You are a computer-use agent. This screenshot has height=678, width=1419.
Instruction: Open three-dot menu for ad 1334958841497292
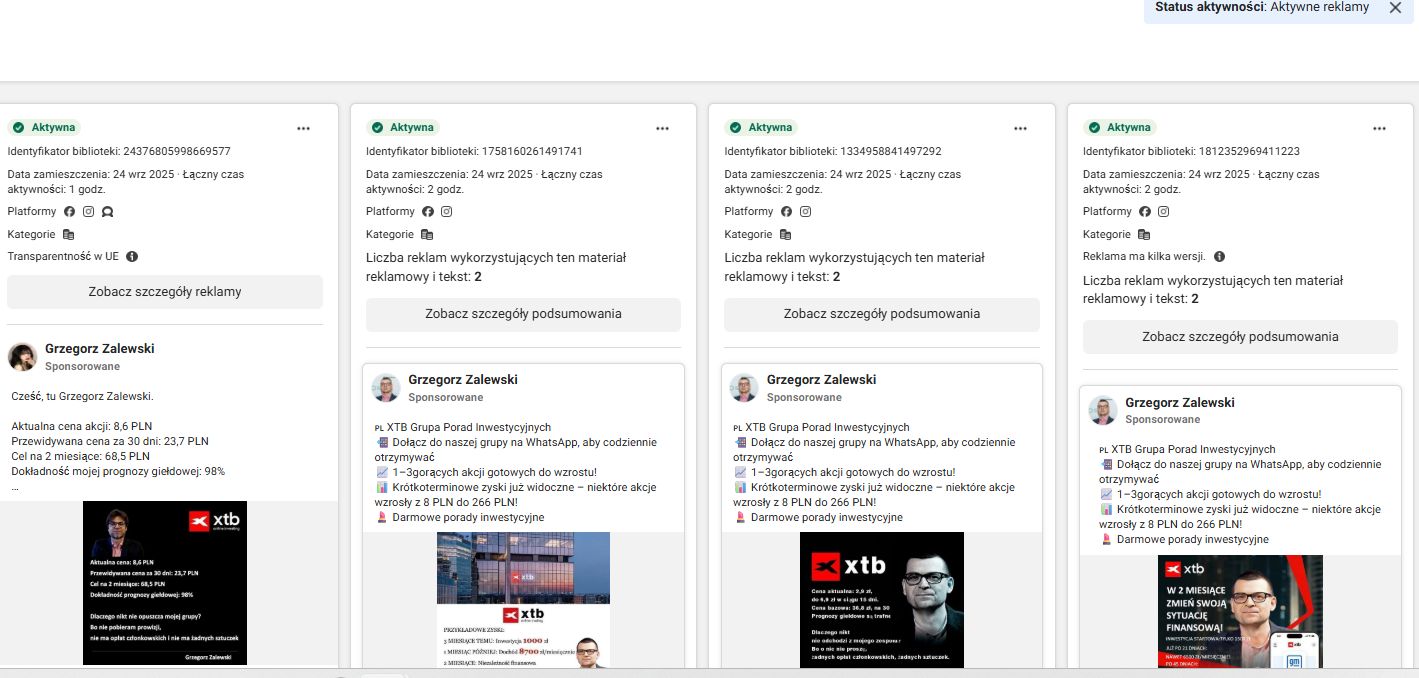tap(1020, 128)
